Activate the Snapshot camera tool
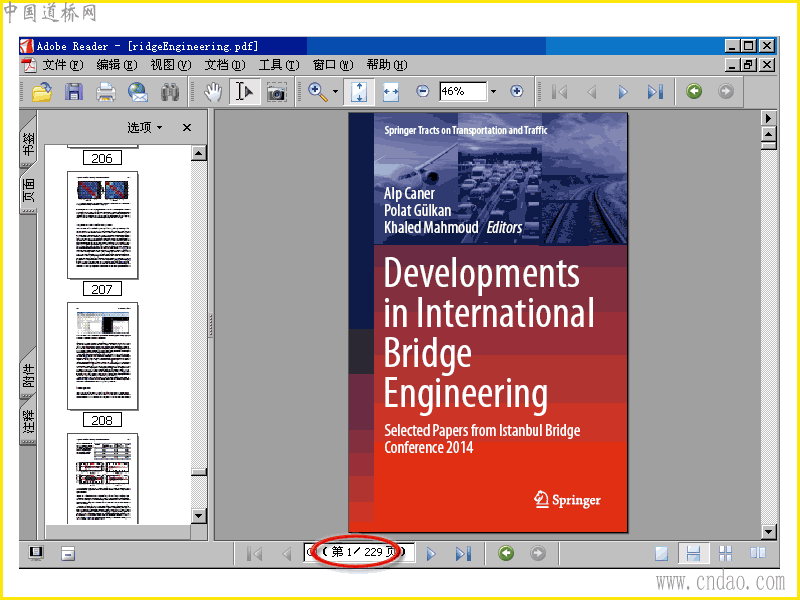The width and height of the screenshot is (800, 600). 276,92
